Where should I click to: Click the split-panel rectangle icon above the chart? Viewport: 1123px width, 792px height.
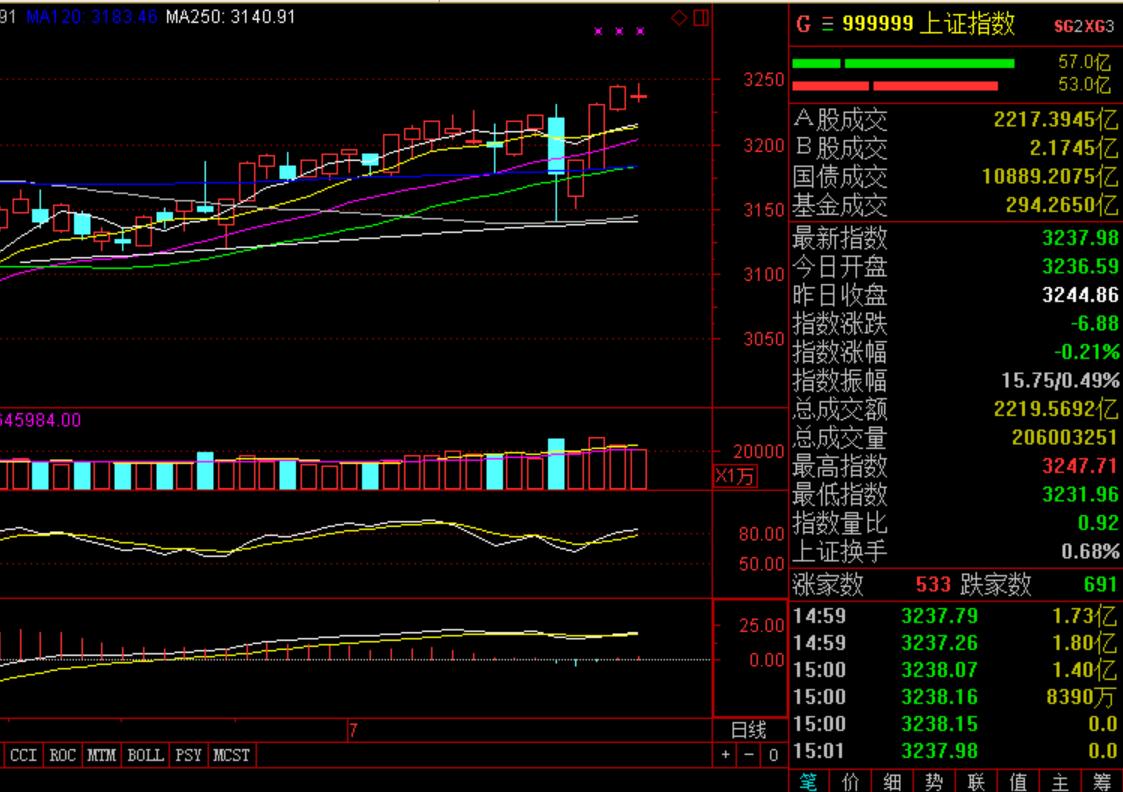point(700,17)
